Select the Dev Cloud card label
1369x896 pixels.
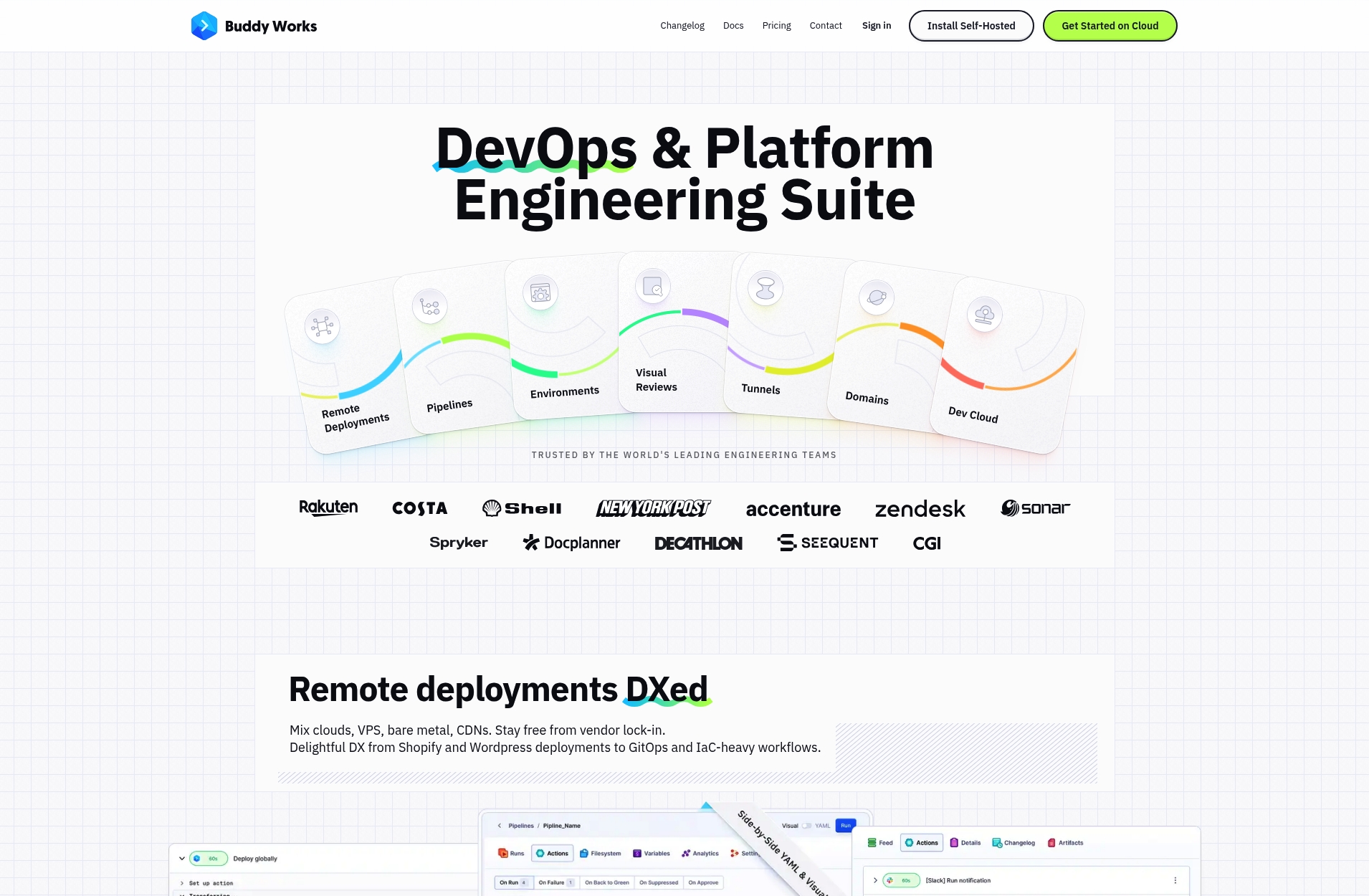coord(973,414)
